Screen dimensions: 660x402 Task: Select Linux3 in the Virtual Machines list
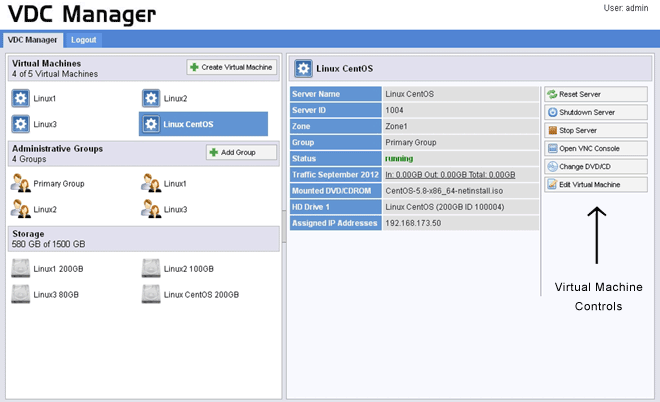click(45, 124)
